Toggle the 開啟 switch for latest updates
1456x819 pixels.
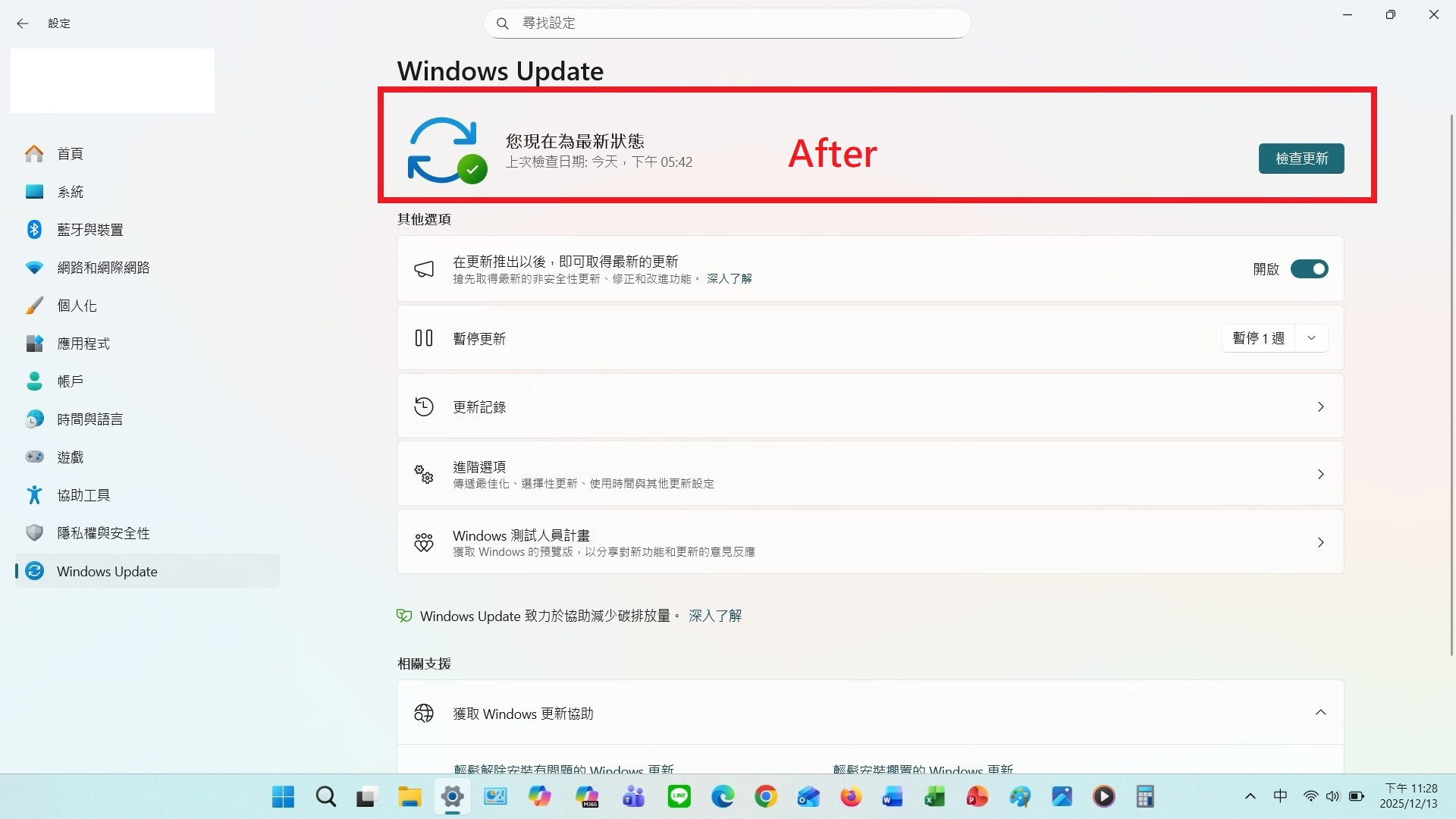click(1310, 269)
